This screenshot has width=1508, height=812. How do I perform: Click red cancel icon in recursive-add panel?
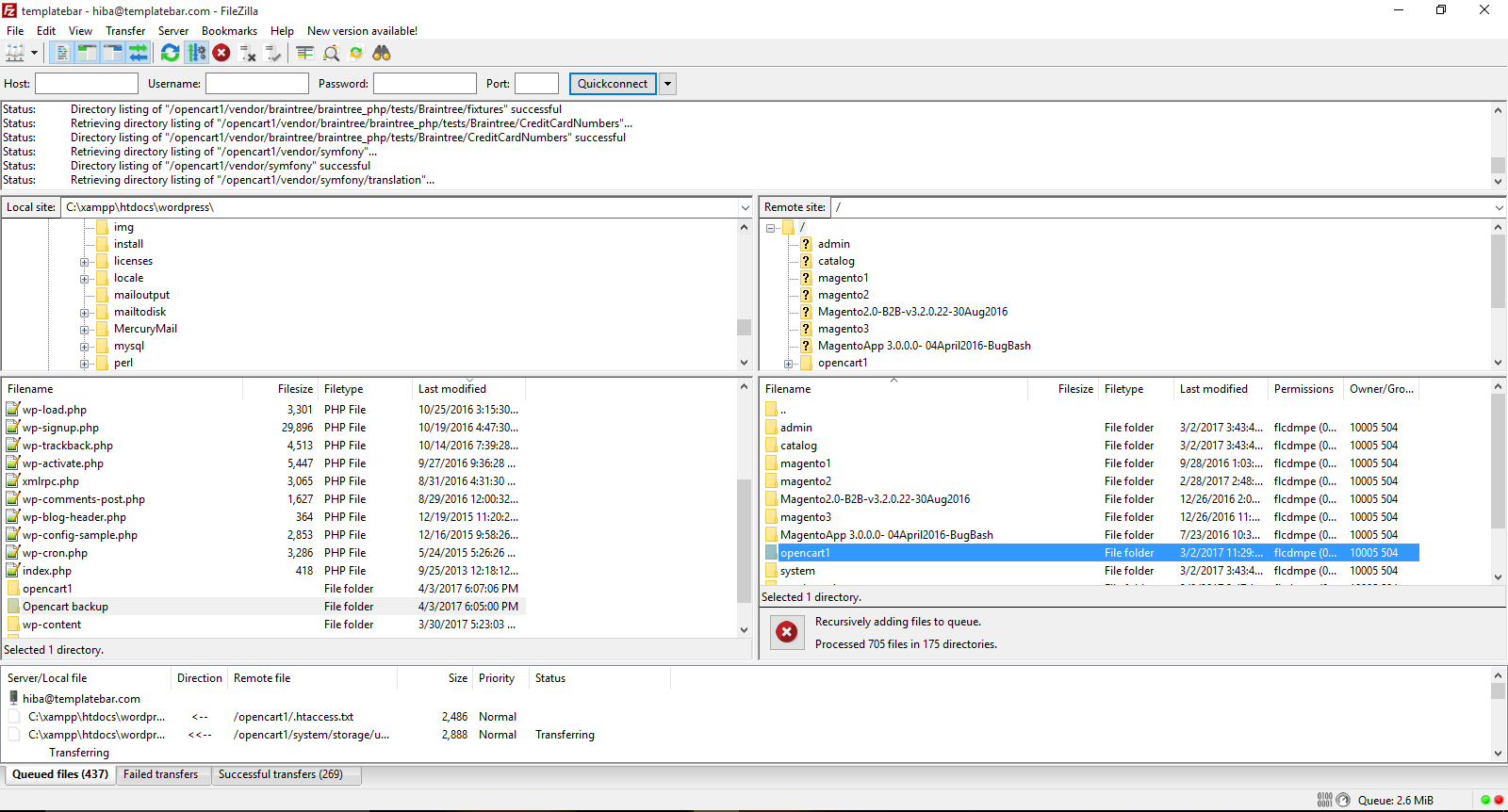click(x=786, y=632)
